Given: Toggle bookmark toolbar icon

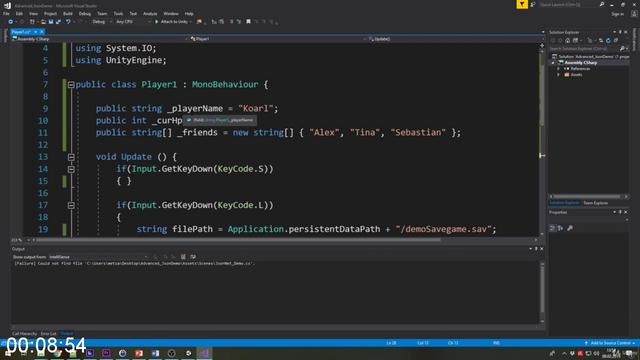Looking at the screenshot, I should click(248, 22).
